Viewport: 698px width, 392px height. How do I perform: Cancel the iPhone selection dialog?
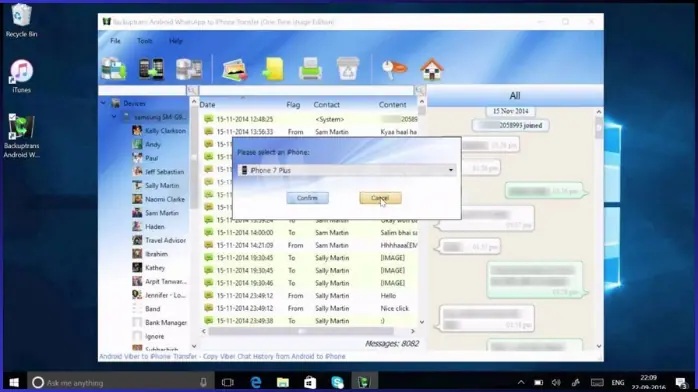[380, 198]
